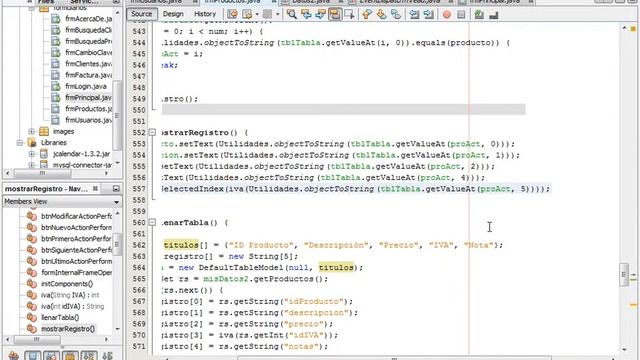Select iva(int idIVA) : String member

tap(73, 306)
